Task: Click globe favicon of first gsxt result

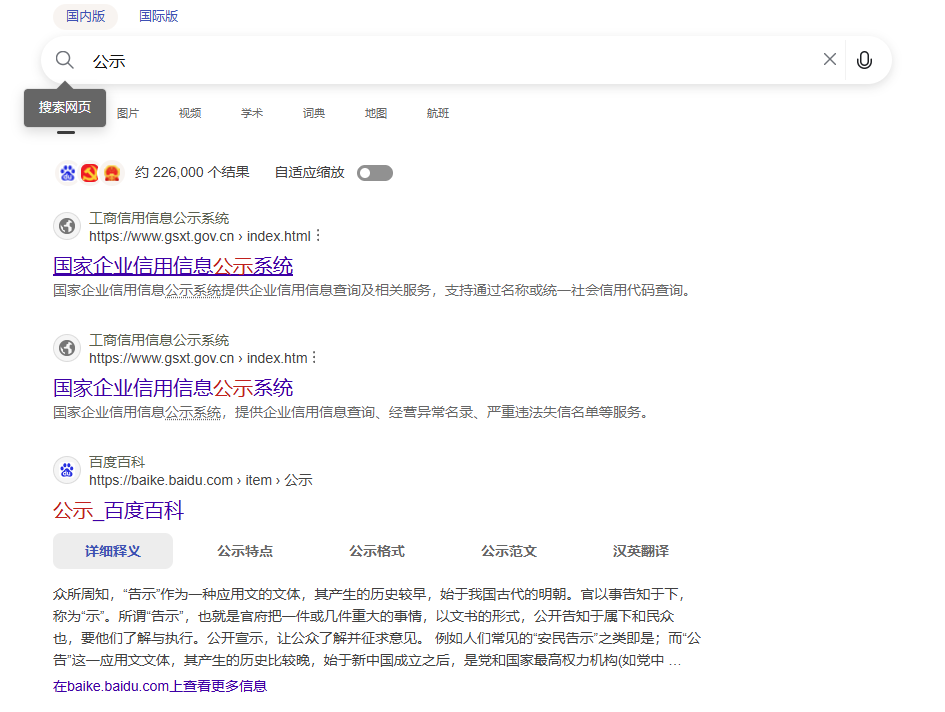Action: [x=67, y=226]
